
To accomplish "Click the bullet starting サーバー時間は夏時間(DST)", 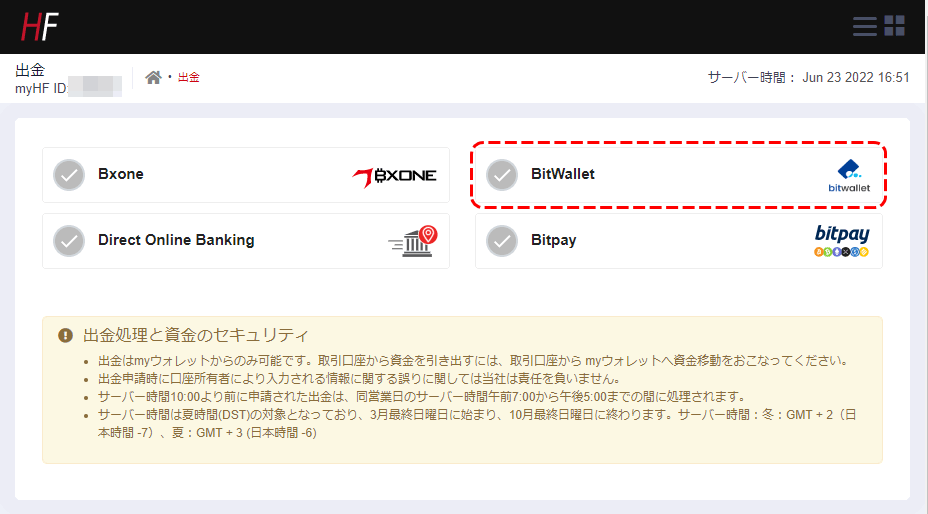I will (x=477, y=423).
